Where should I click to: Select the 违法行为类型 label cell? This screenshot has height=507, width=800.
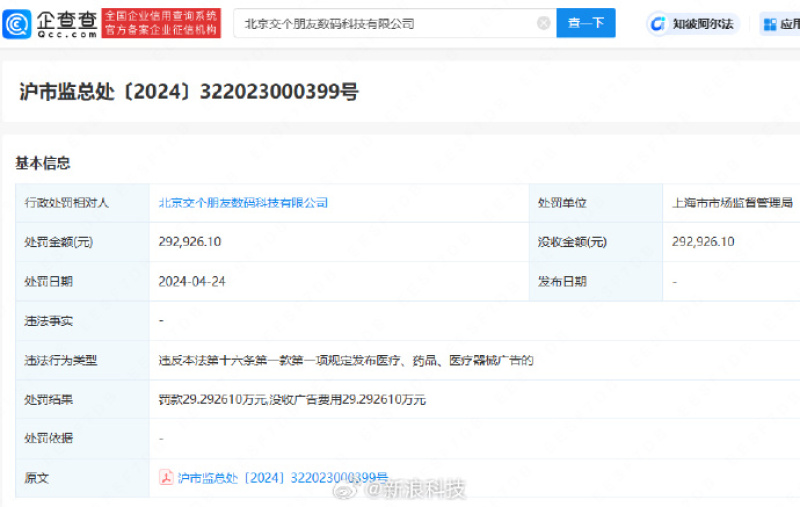[x=82, y=360]
